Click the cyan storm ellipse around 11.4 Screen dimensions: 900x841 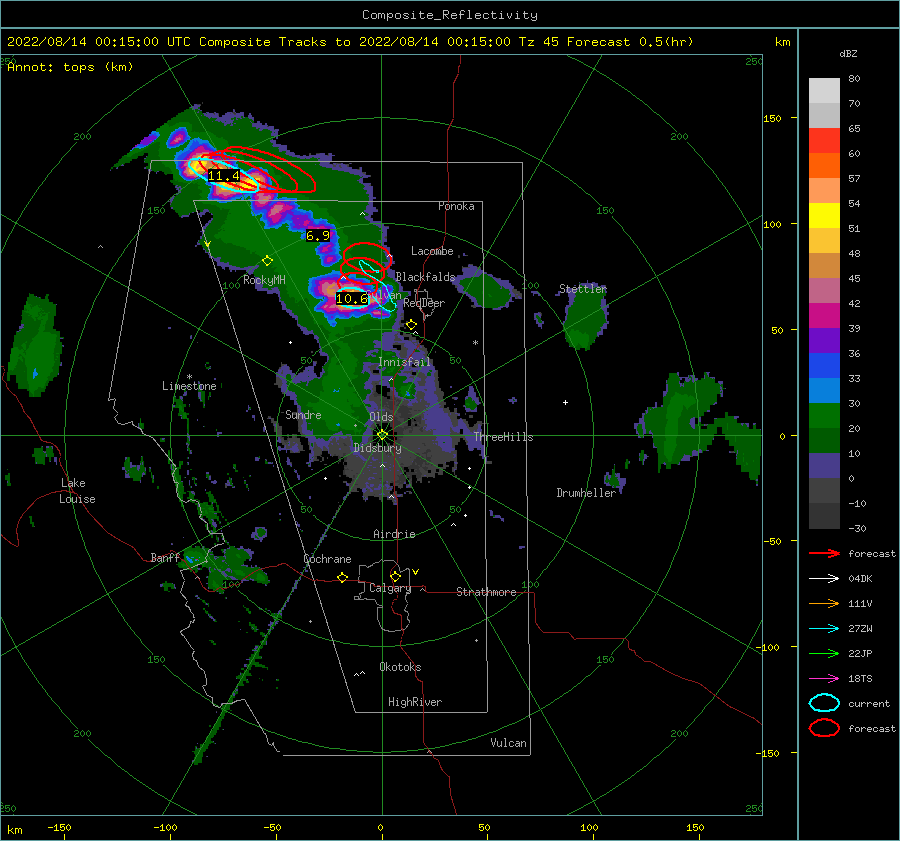(224, 175)
